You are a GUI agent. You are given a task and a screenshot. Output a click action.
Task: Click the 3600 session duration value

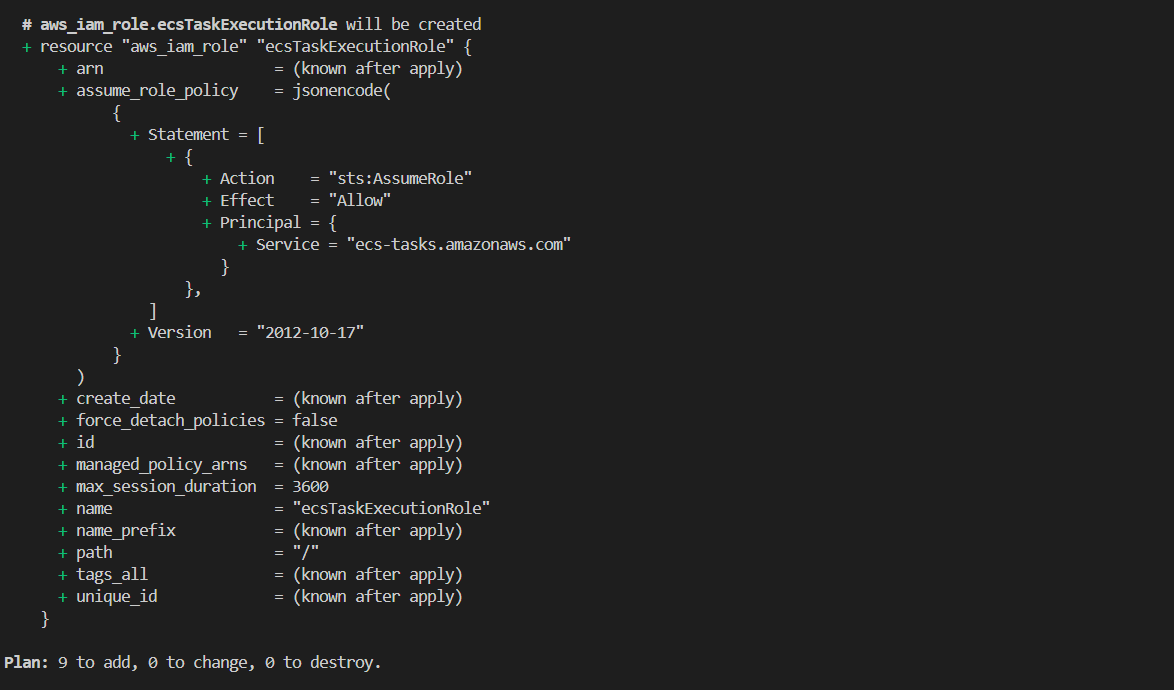point(310,486)
